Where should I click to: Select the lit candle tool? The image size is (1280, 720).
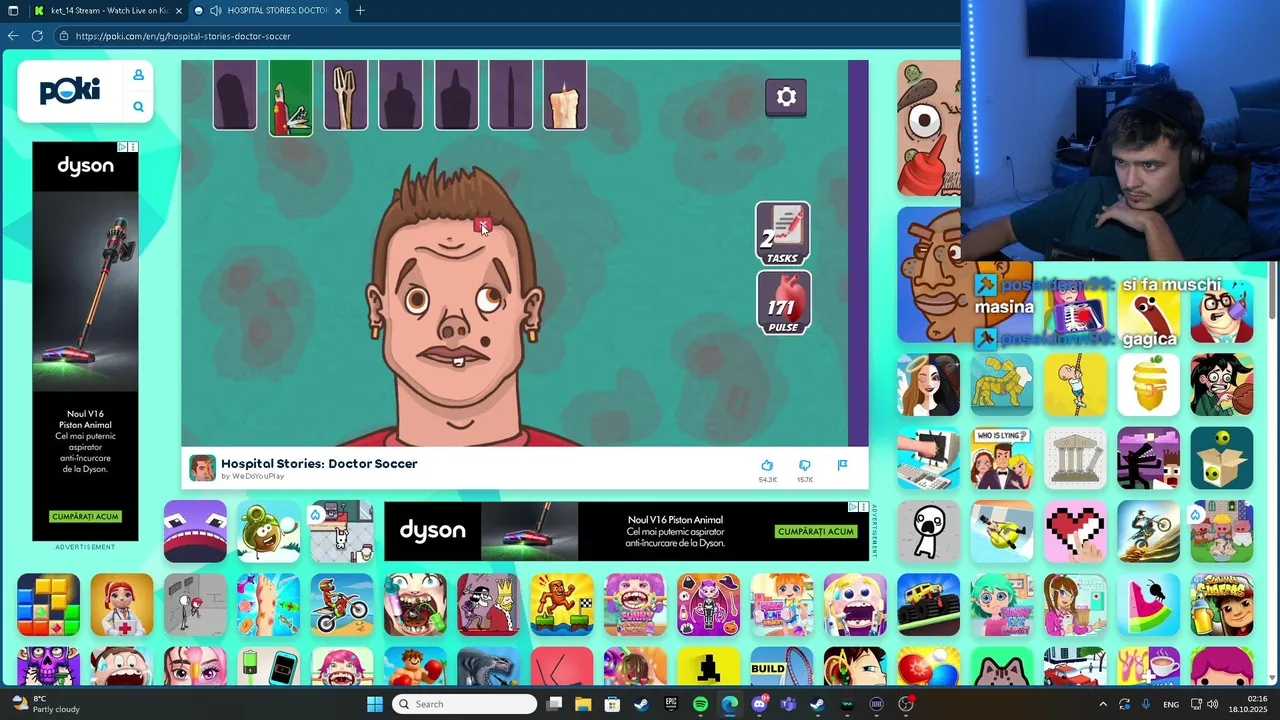(x=564, y=96)
